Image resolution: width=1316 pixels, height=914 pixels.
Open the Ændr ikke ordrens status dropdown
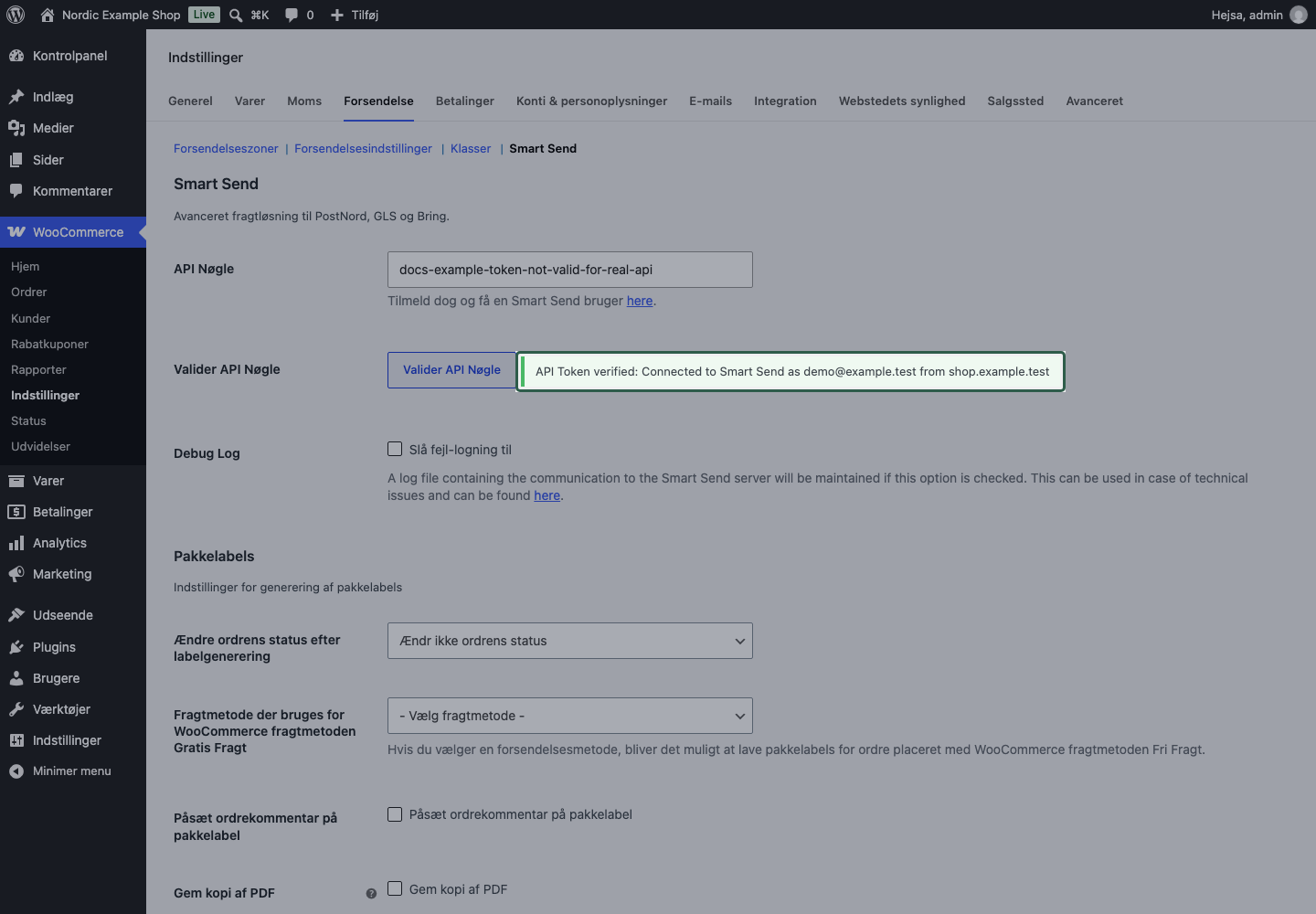(570, 641)
